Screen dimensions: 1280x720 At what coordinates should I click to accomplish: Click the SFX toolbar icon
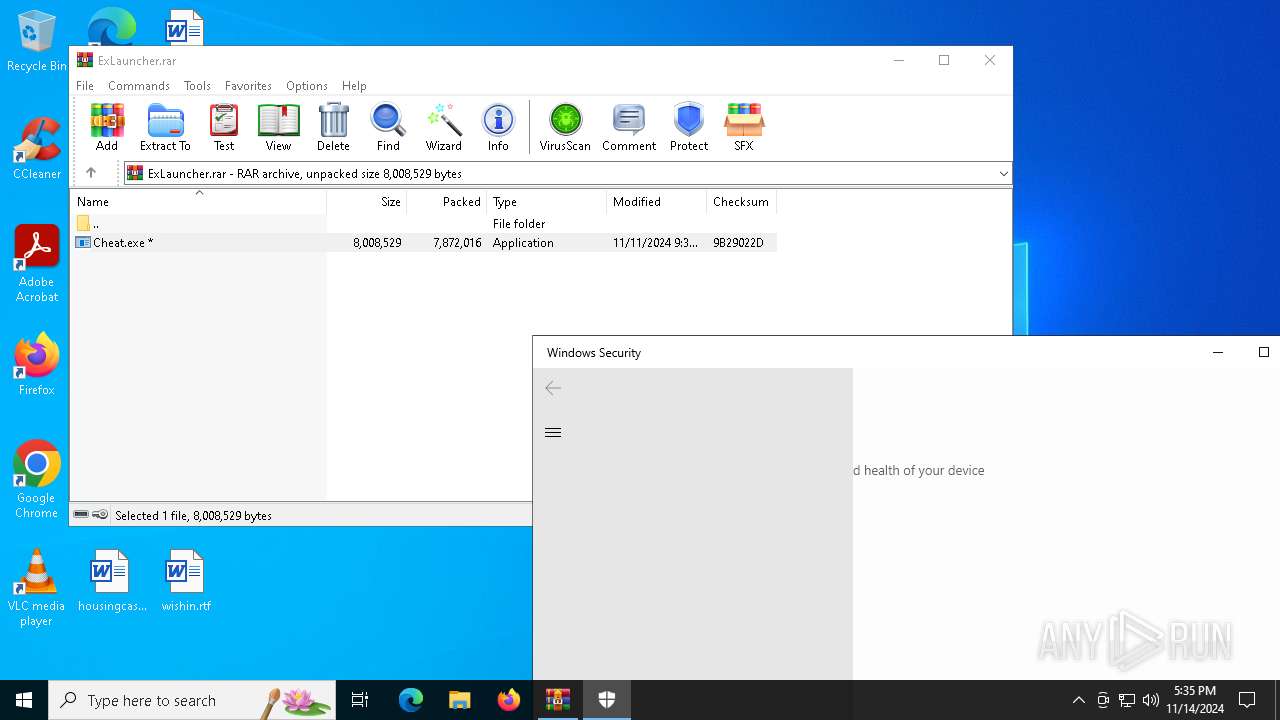point(744,127)
